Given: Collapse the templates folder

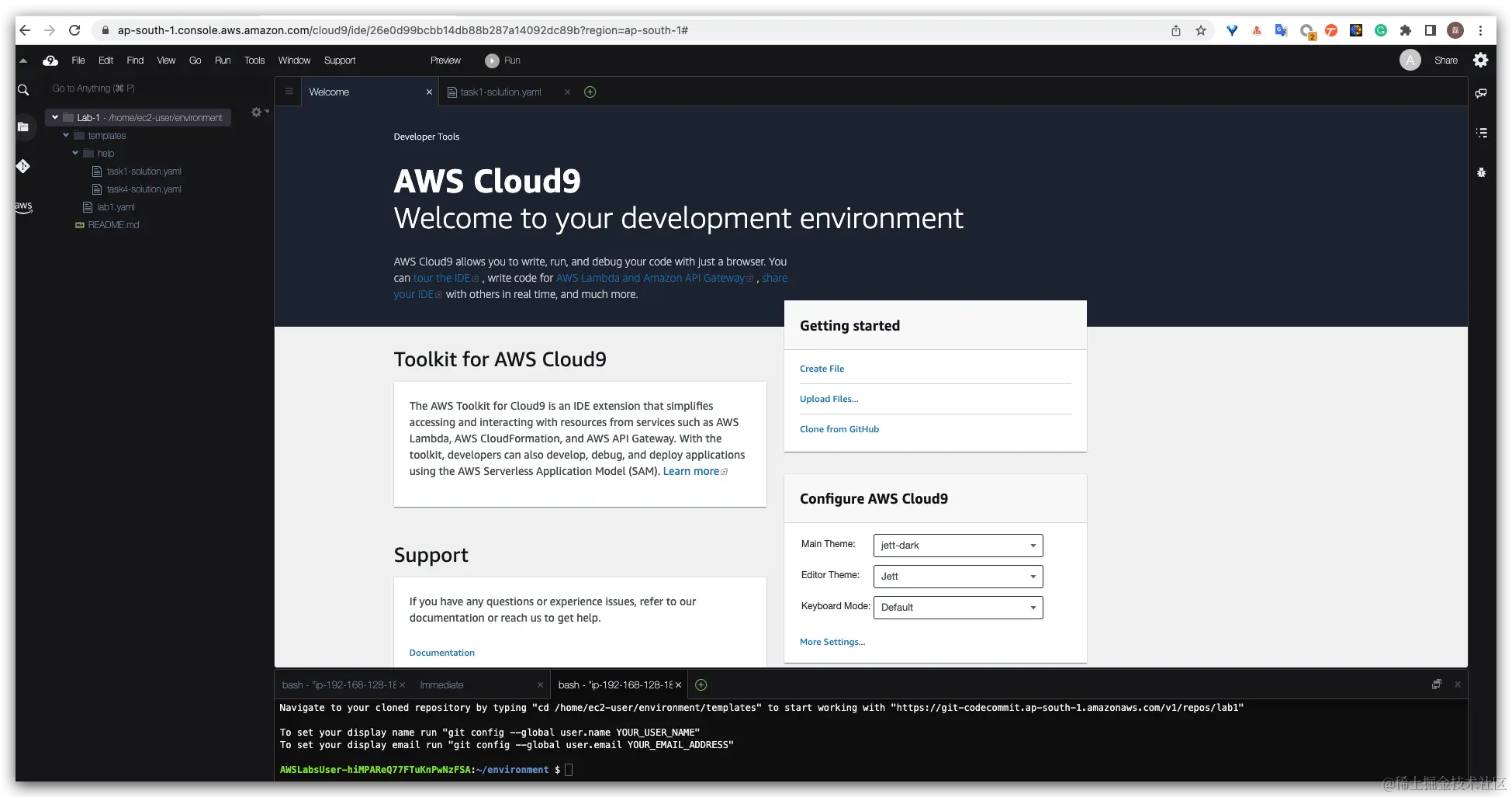Looking at the screenshot, I should coord(66,136).
